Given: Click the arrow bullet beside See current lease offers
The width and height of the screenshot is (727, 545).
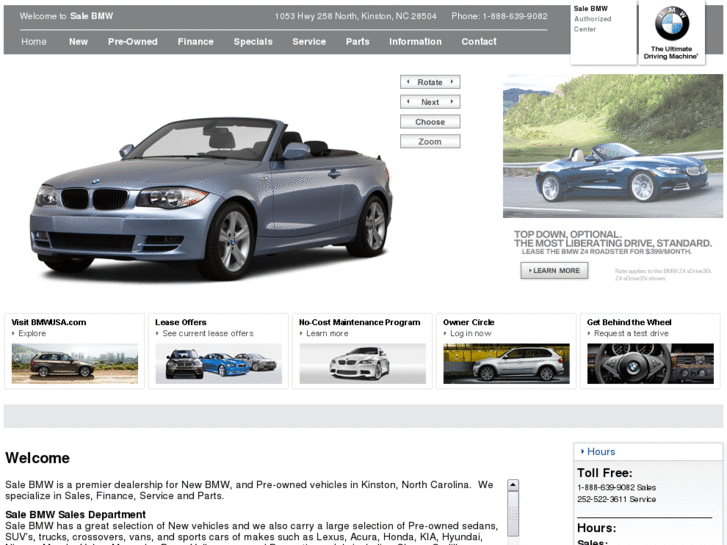Looking at the screenshot, I should click(x=157, y=333).
